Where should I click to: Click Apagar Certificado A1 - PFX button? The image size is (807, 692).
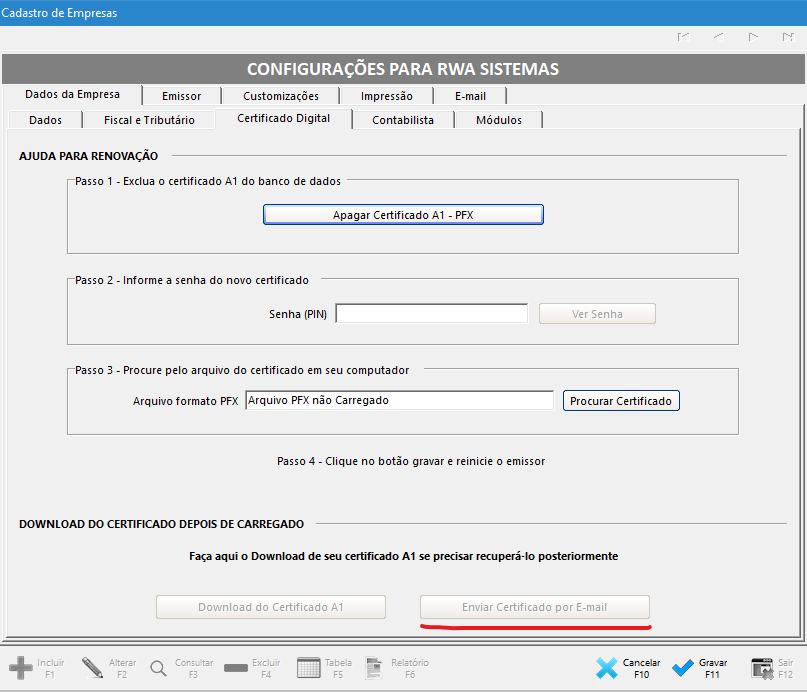(403, 215)
